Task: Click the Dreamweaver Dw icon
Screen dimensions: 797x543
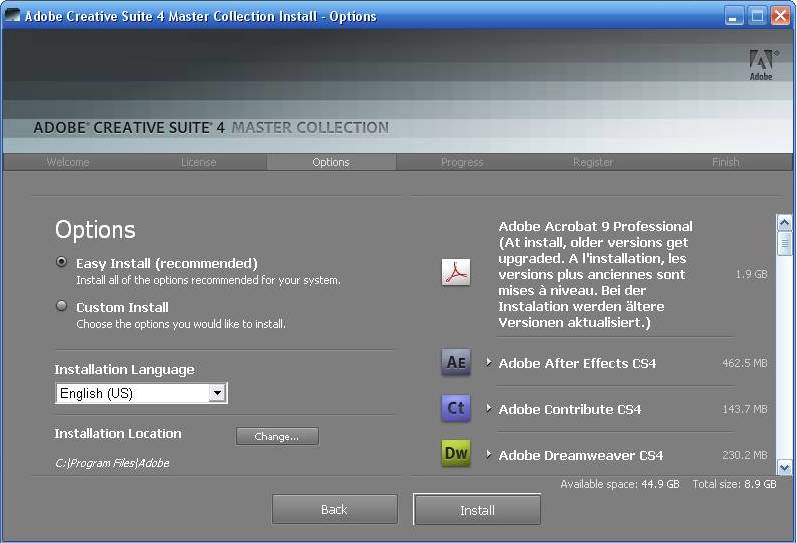Action: coord(455,453)
